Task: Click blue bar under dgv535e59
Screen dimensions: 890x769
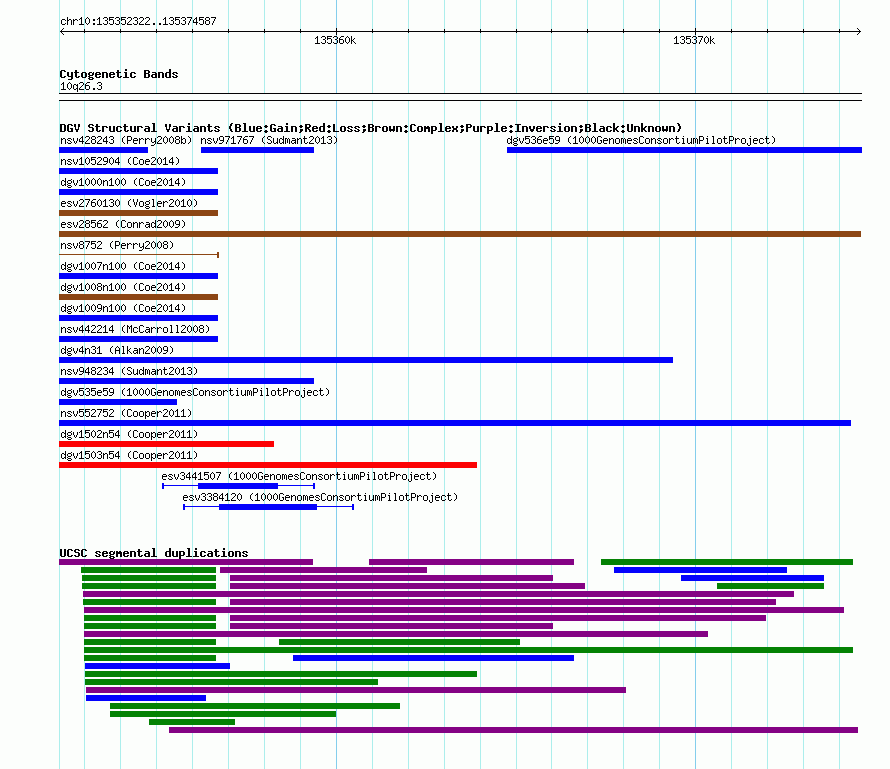Action: [x=118, y=402]
